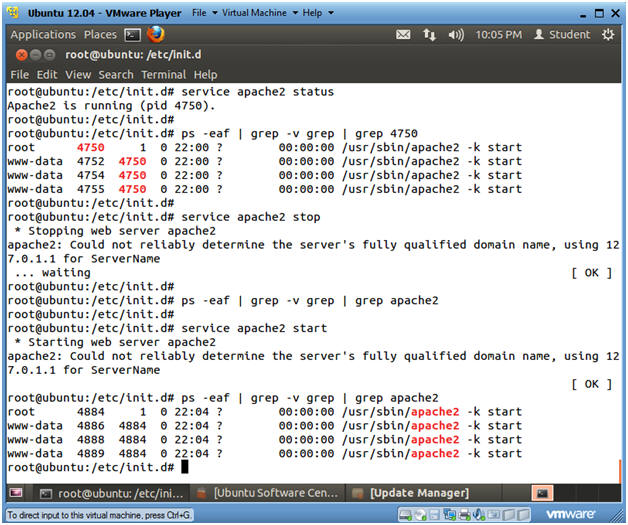Launch the Terminal from the top panel icon
Screen dimensions: 628x525
pyautogui.click(x=132, y=35)
